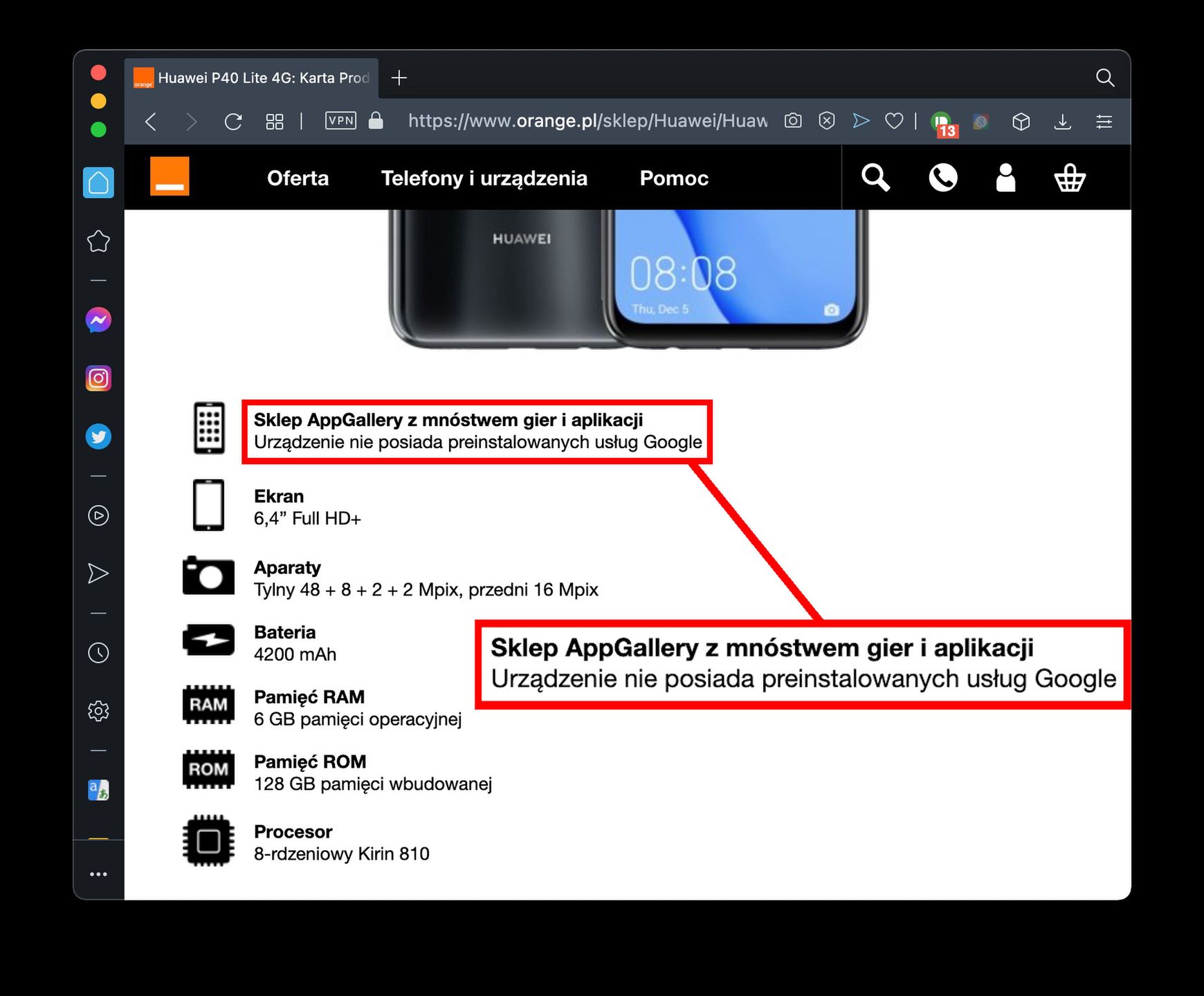Open Telefony i urządzenia menu
The height and width of the screenshot is (996, 1204).
[x=484, y=178]
